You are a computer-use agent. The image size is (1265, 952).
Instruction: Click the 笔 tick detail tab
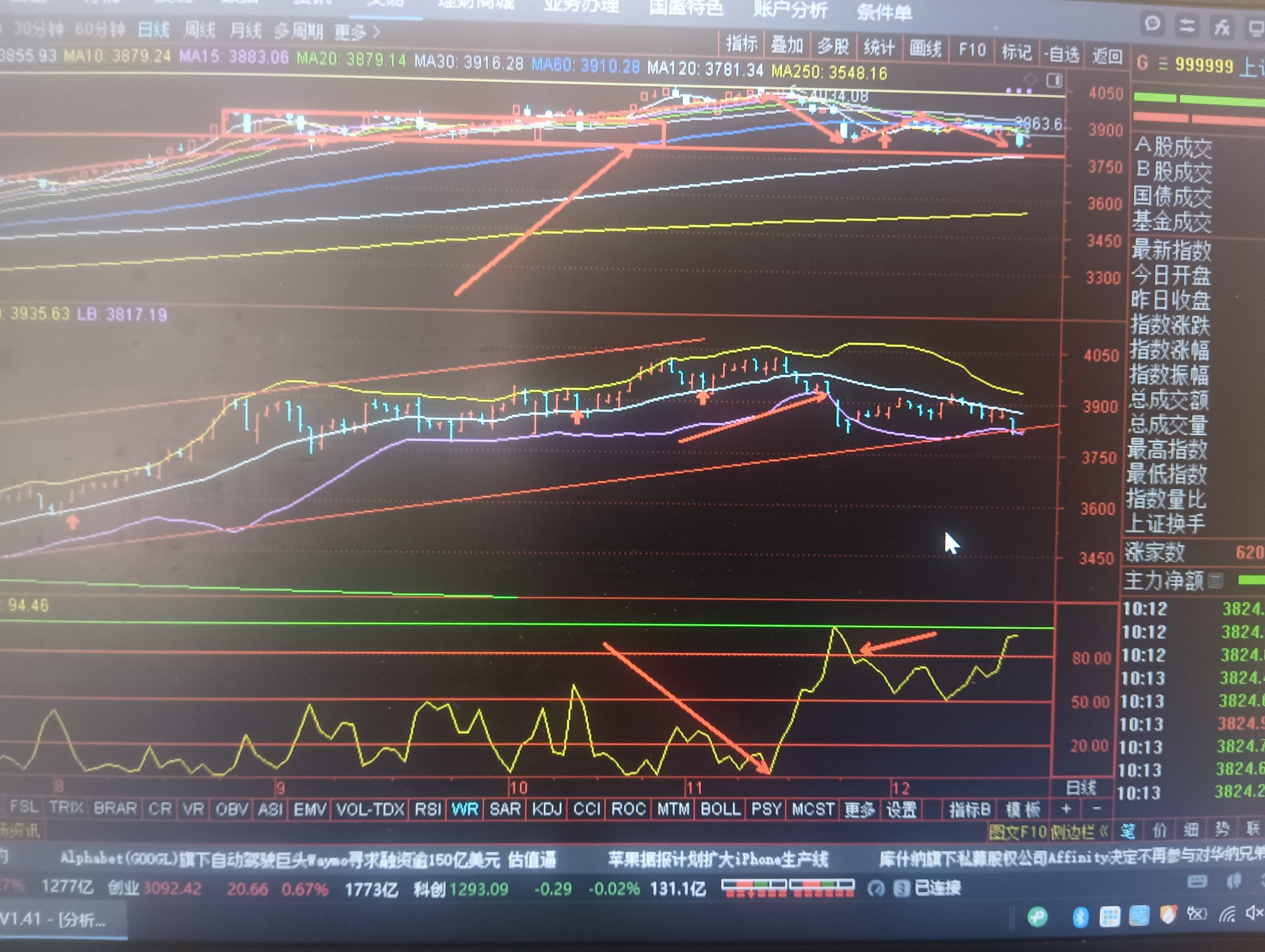[1128, 831]
